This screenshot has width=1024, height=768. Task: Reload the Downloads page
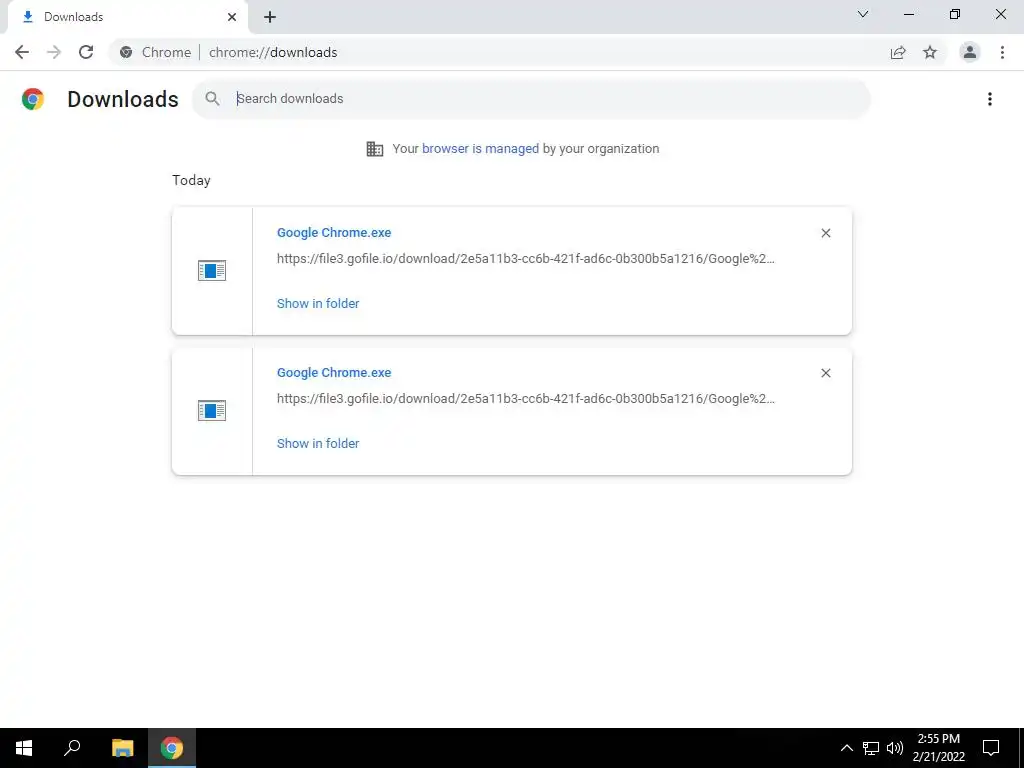[x=86, y=52]
